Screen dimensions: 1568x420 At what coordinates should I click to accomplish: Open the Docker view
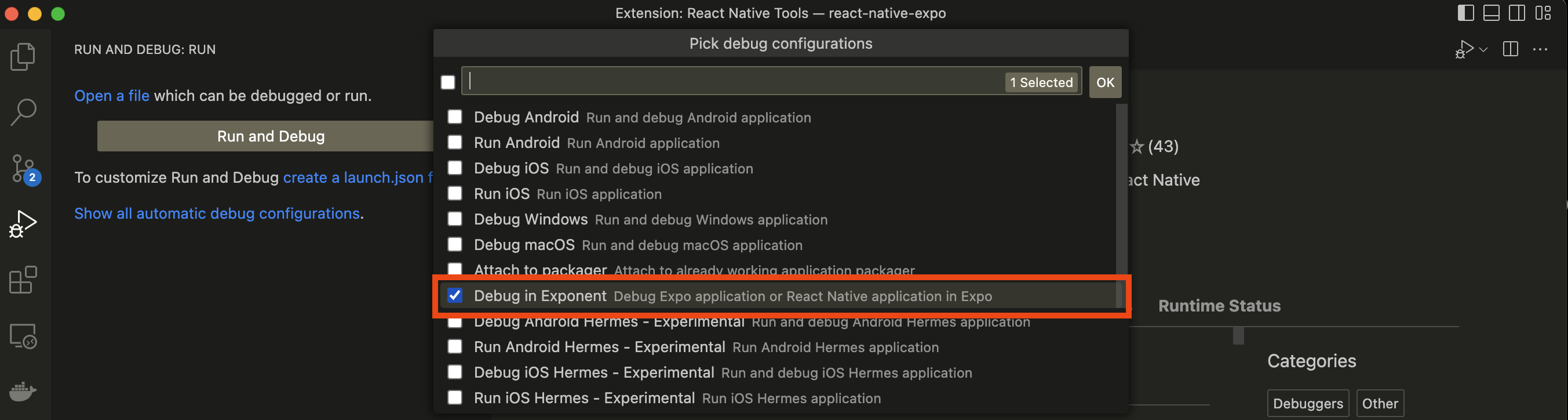[23, 391]
